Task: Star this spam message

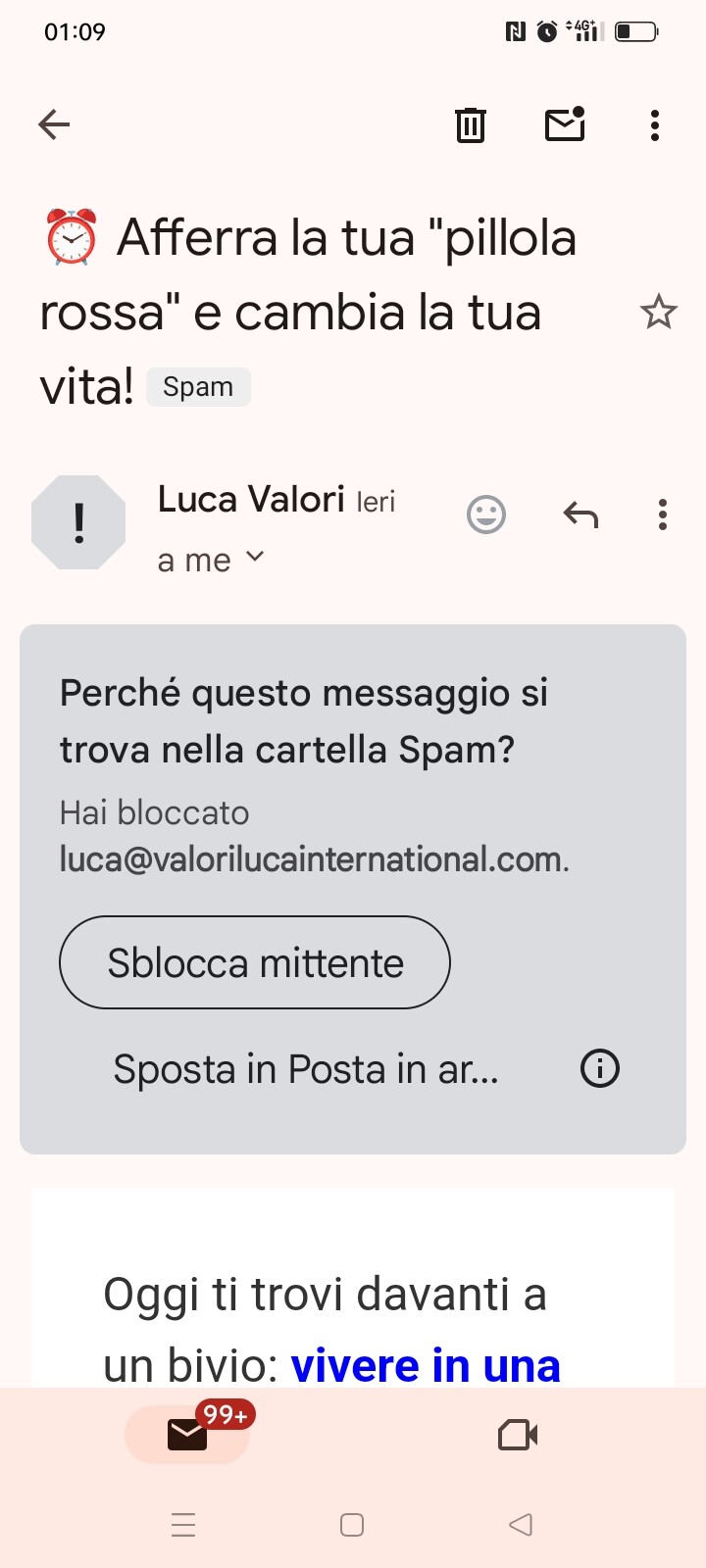Action: (x=658, y=313)
